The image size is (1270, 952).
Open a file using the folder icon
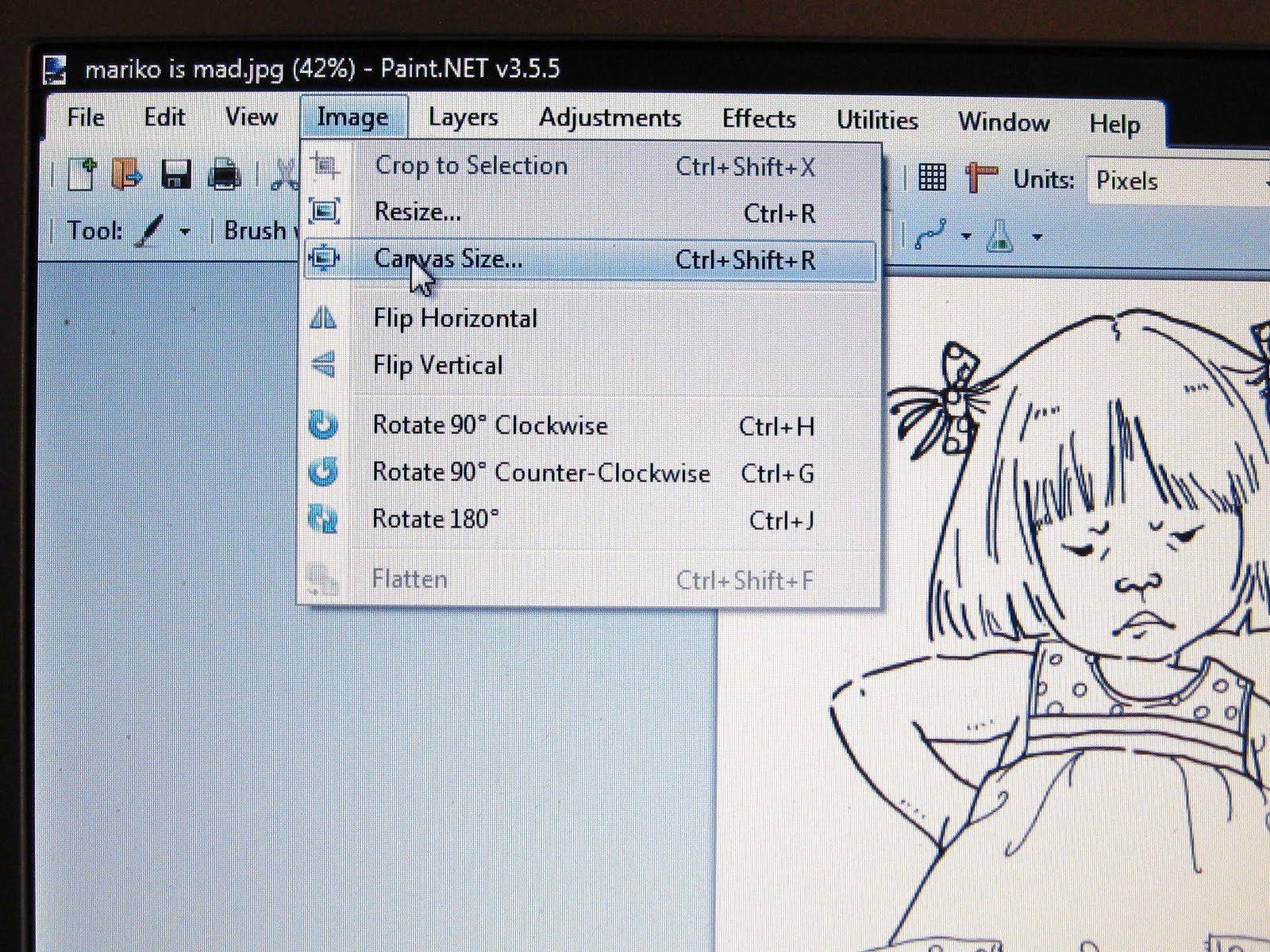pos(127,175)
